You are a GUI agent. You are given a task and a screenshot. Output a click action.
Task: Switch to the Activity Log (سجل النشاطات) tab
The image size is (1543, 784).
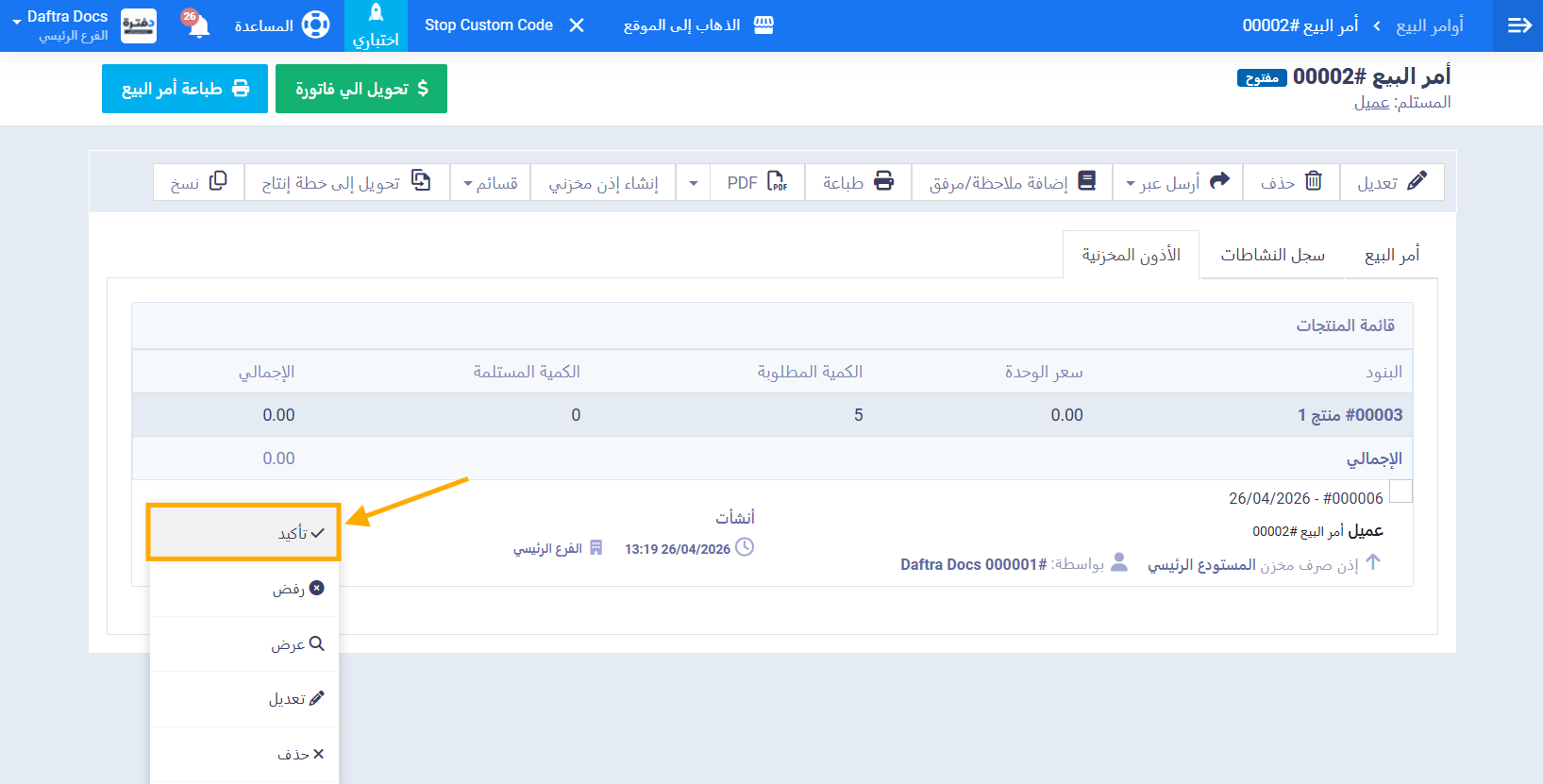(x=1272, y=255)
